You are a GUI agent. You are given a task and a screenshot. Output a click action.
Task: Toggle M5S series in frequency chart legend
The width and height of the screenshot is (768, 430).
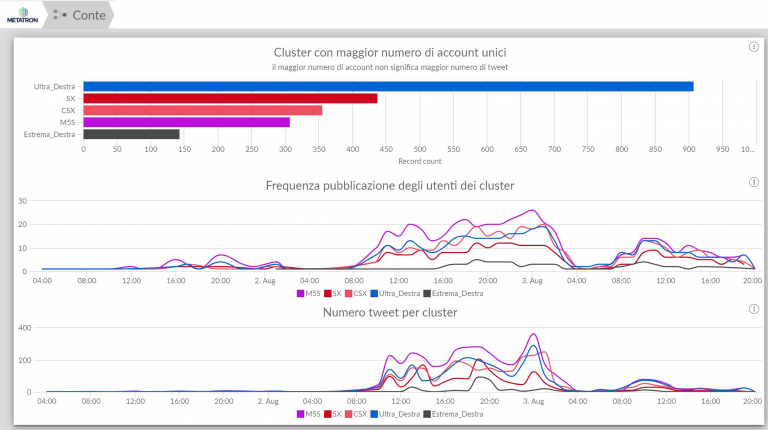[309, 293]
